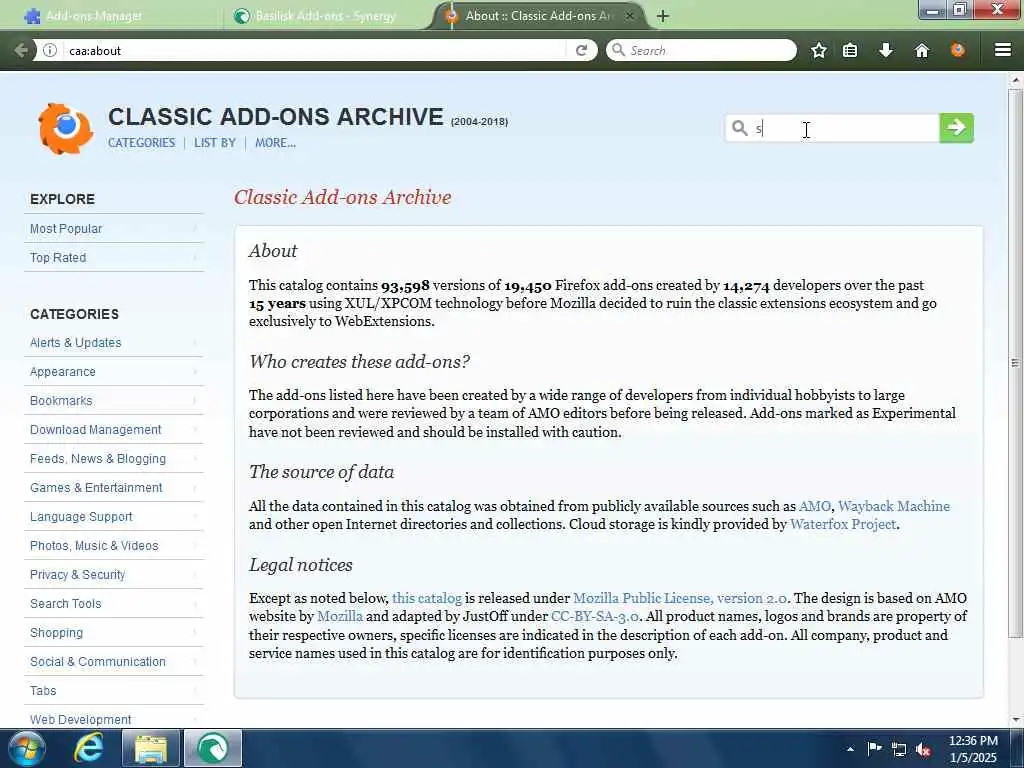
Task: Follow the AMO link in source text
Action: tap(814, 506)
